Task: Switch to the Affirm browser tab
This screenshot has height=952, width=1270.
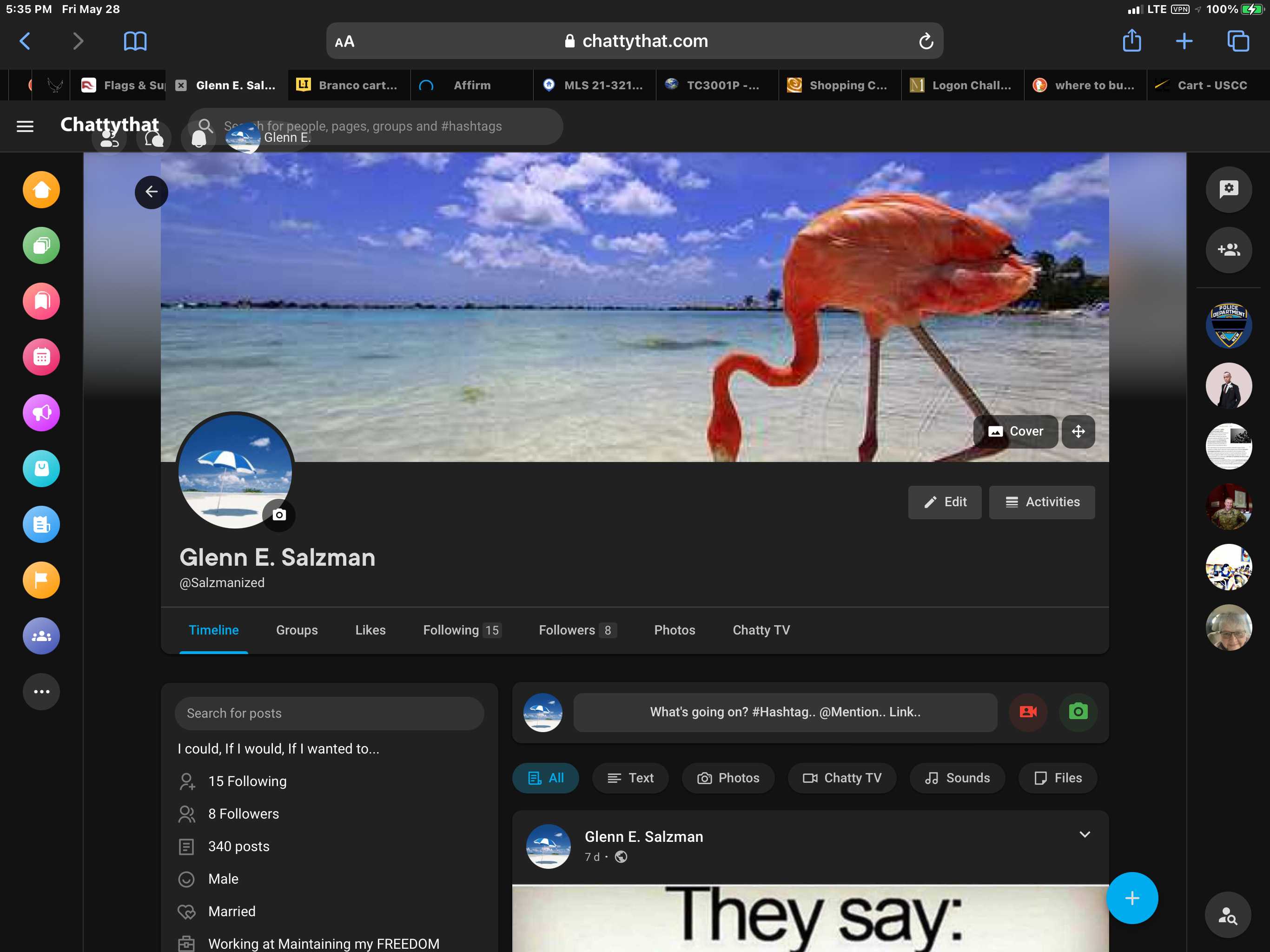Action: click(472, 85)
